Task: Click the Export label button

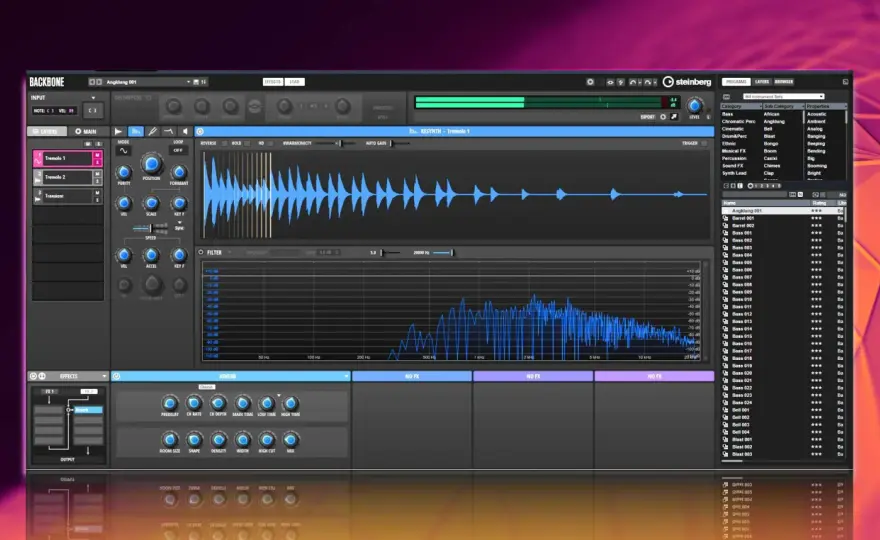Action: pyautogui.click(x=647, y=117)
